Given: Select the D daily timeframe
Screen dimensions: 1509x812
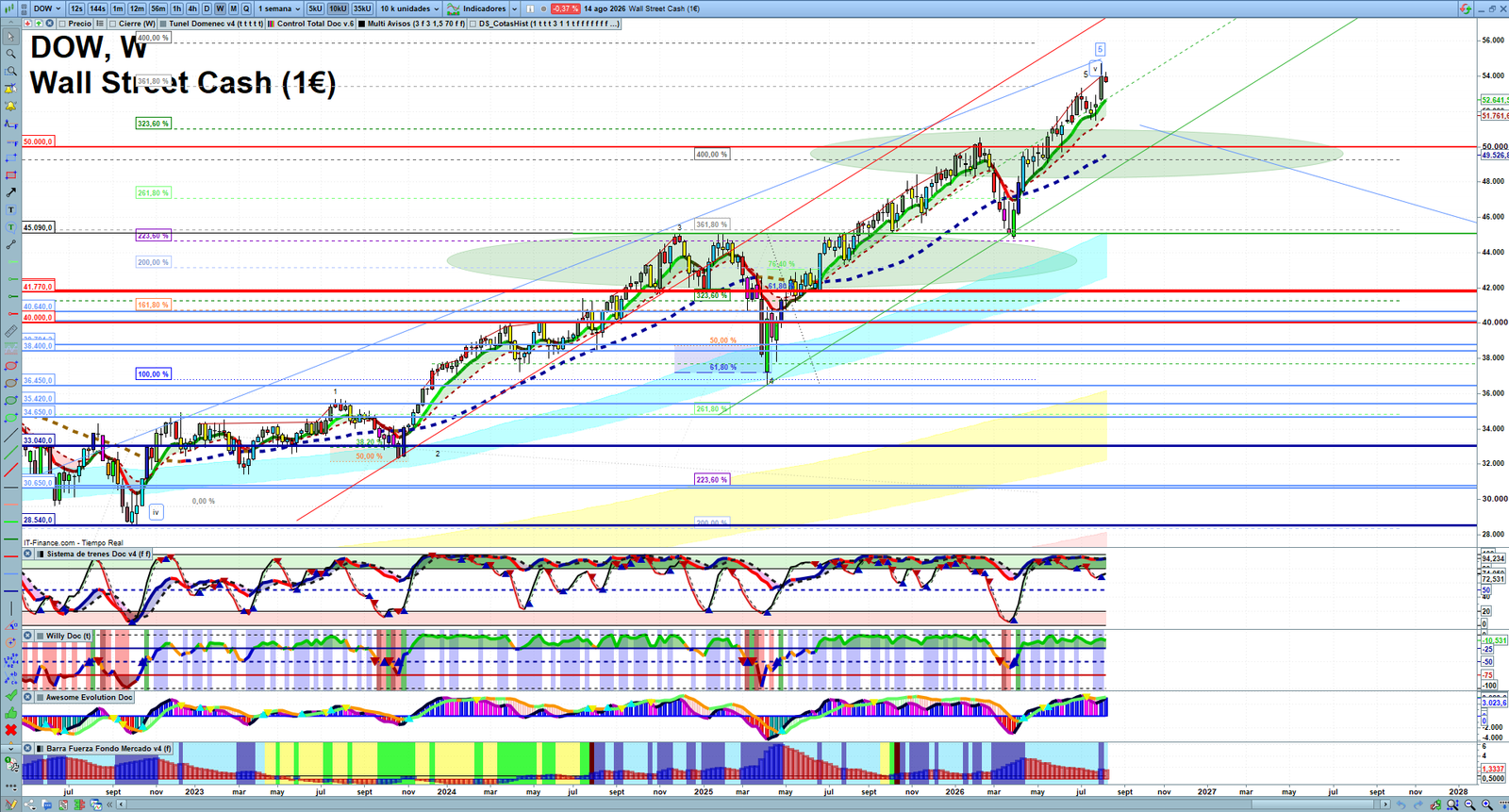Looking at the screenshot, I should [207, 8].
